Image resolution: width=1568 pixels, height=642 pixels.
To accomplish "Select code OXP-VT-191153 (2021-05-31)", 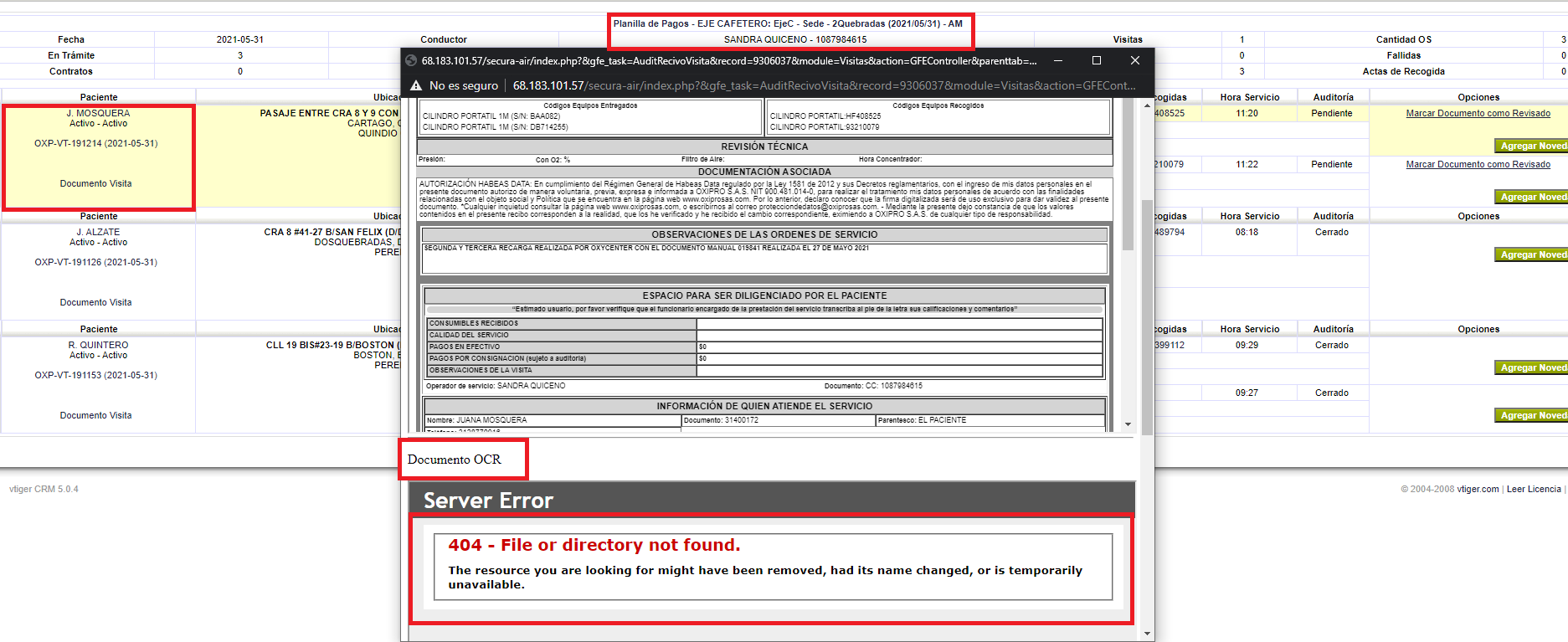I will click(95, 375).
